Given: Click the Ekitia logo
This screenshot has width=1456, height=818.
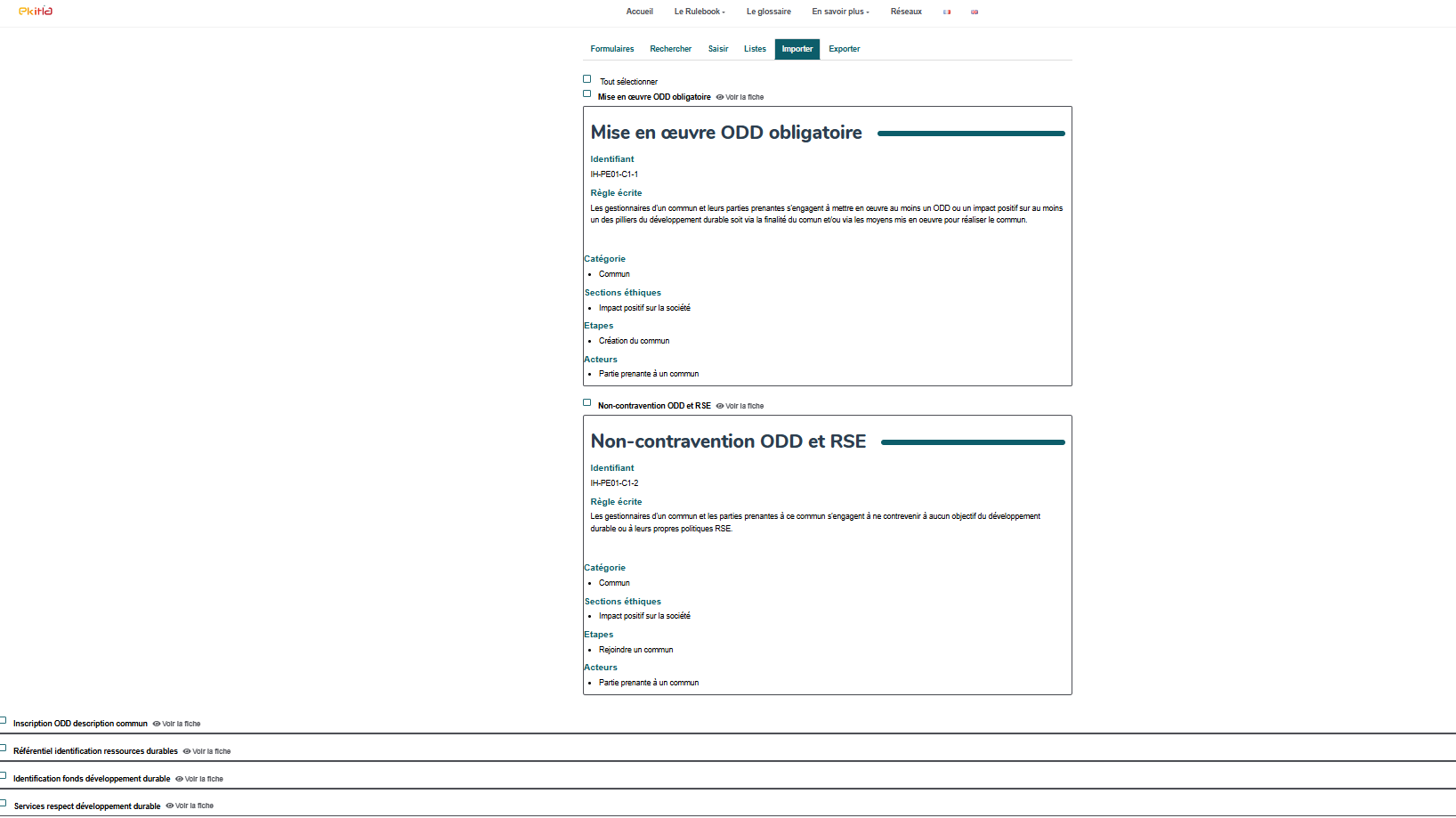Looking at the screenshot, I should [36, 12].
